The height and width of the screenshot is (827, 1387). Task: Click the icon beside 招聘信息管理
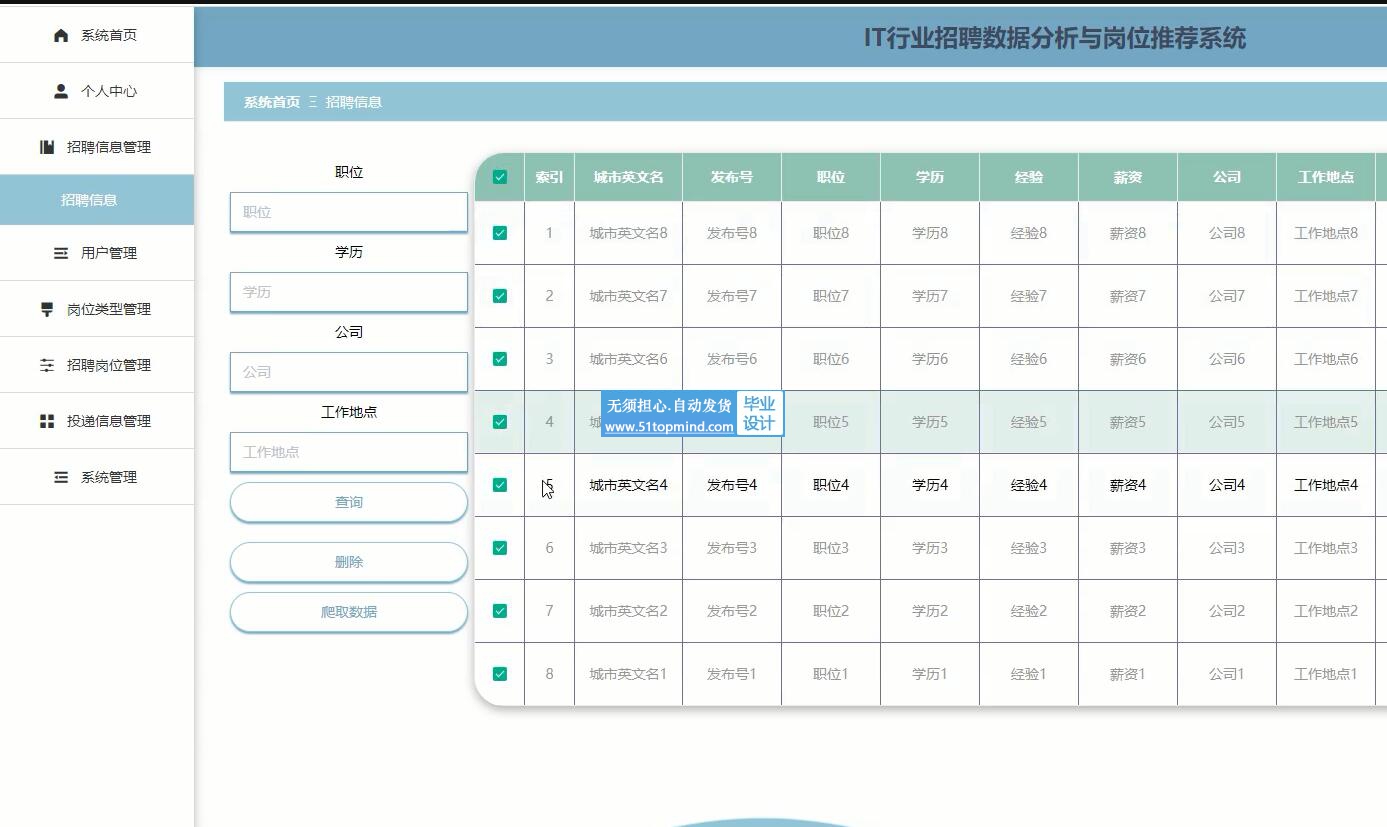click(x=47, y=147)
